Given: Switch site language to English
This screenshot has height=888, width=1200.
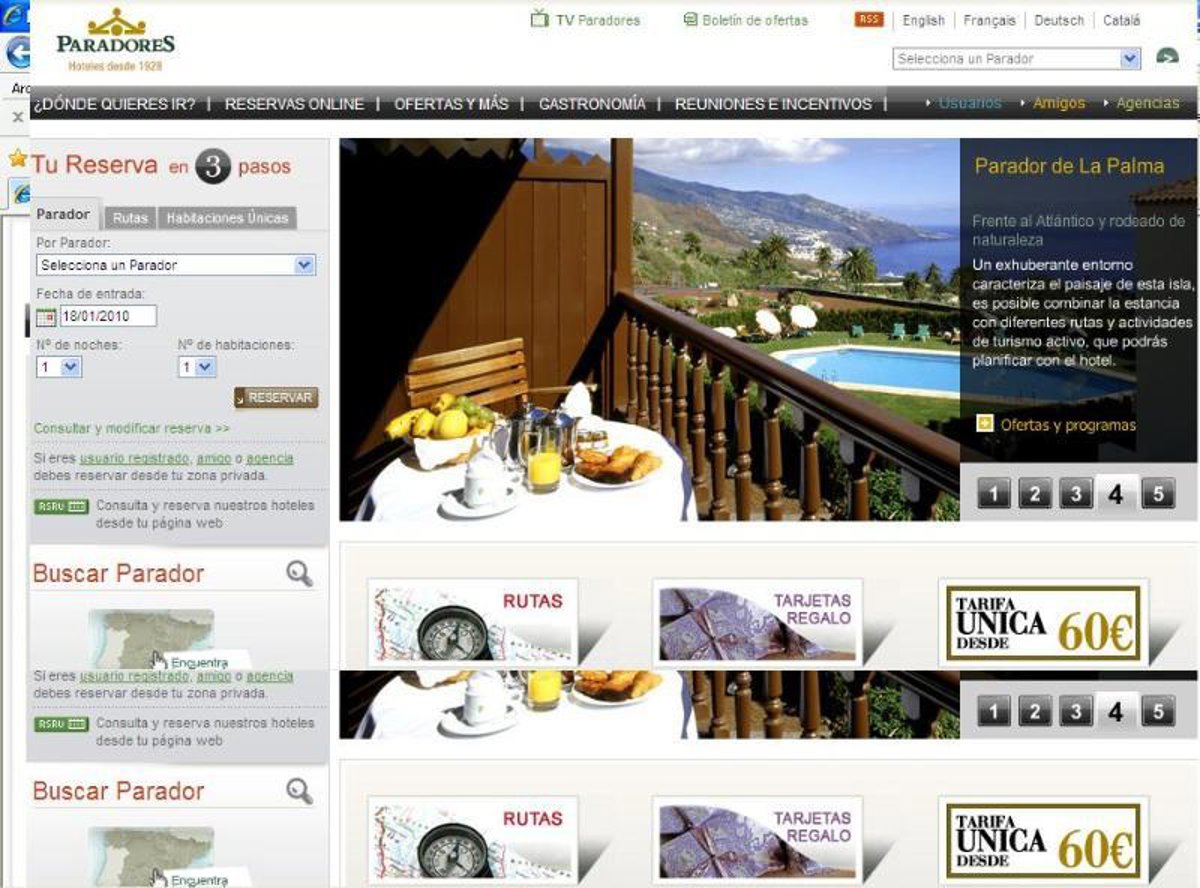Looking at the screenshot, I should 923,20.
